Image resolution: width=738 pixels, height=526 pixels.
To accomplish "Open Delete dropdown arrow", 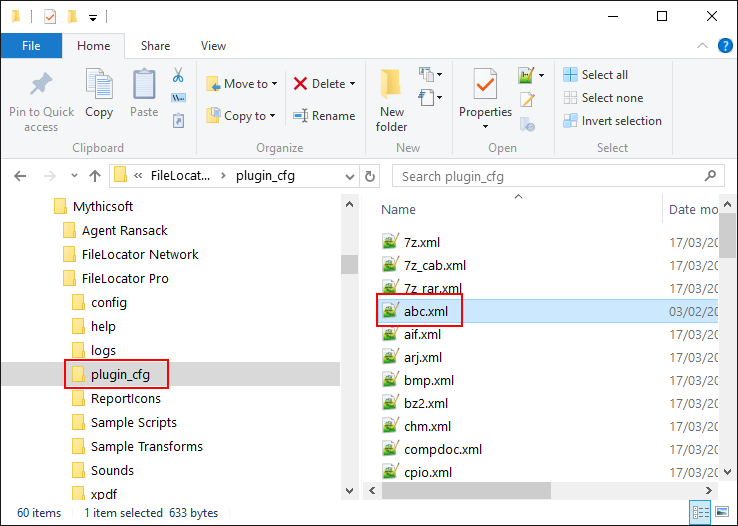I will click(353, 84).
